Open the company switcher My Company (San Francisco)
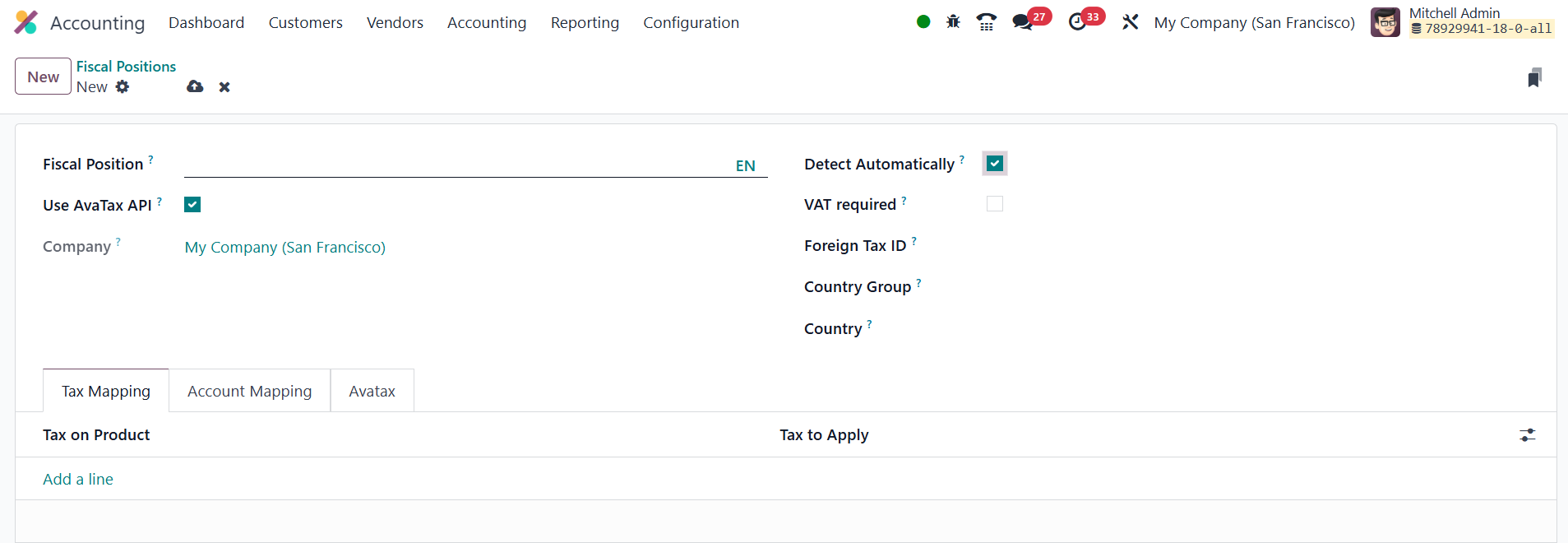Screen dimensions: 1568x543 (x=1254, y=23)
